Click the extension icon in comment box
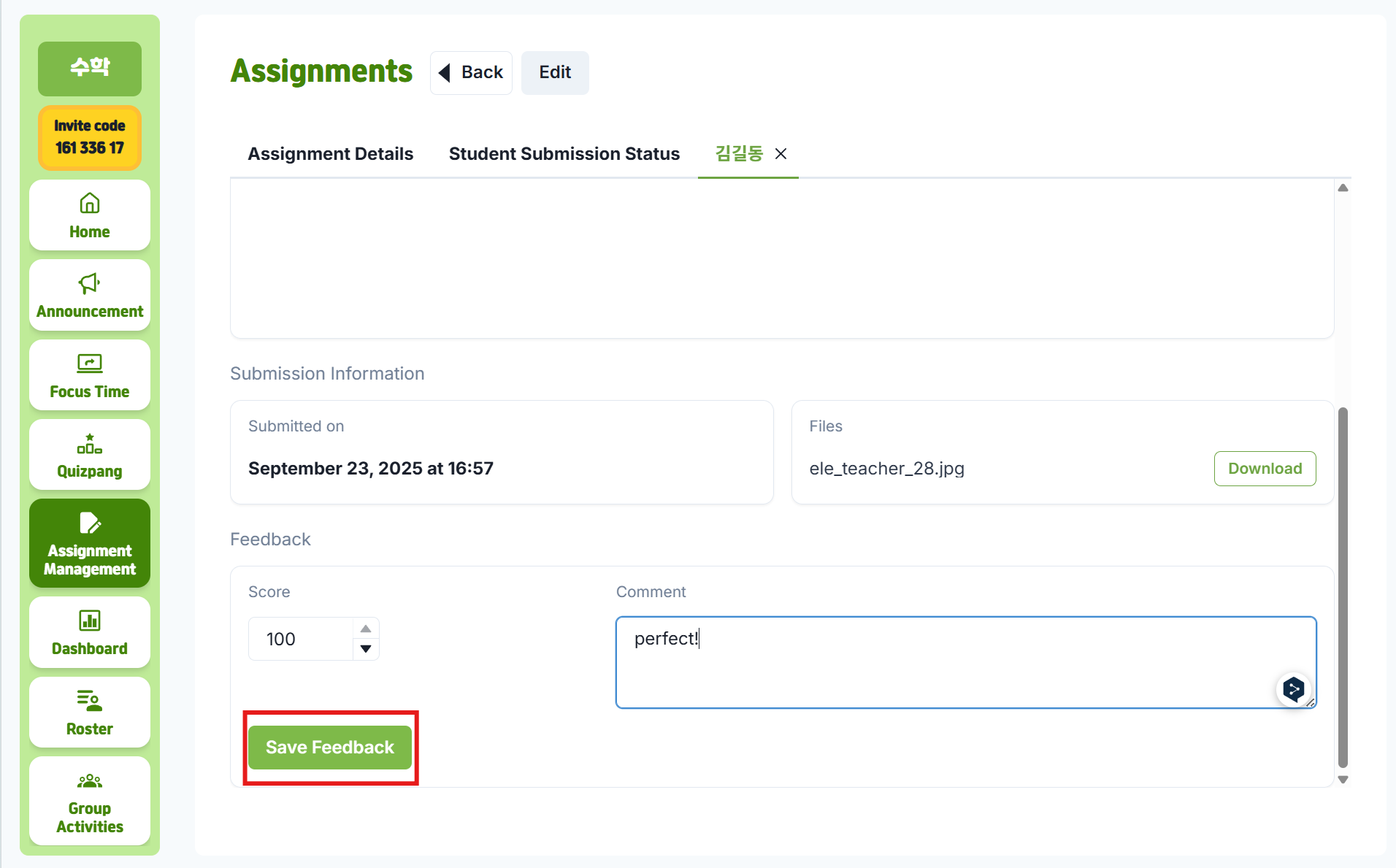1396x868 pixels. pyautogui.click(x=1293, y=689)
